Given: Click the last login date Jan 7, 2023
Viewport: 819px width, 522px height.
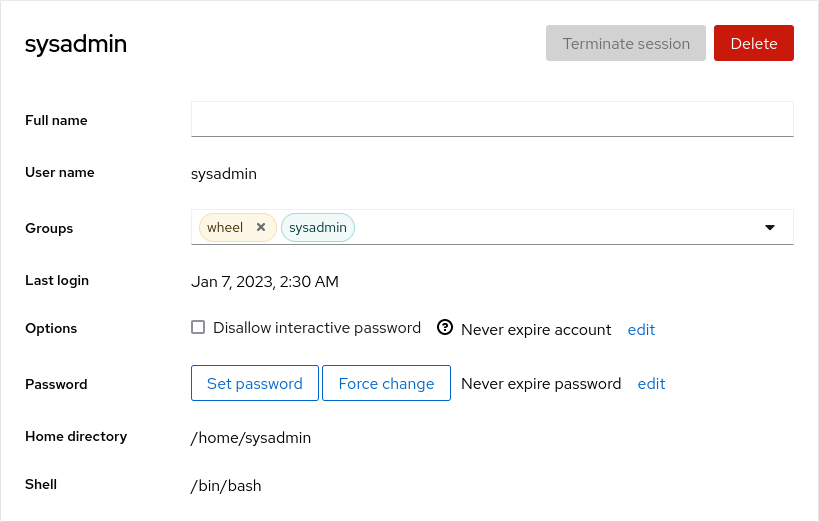Looking at the screenshot, I should tap(265, 281).
